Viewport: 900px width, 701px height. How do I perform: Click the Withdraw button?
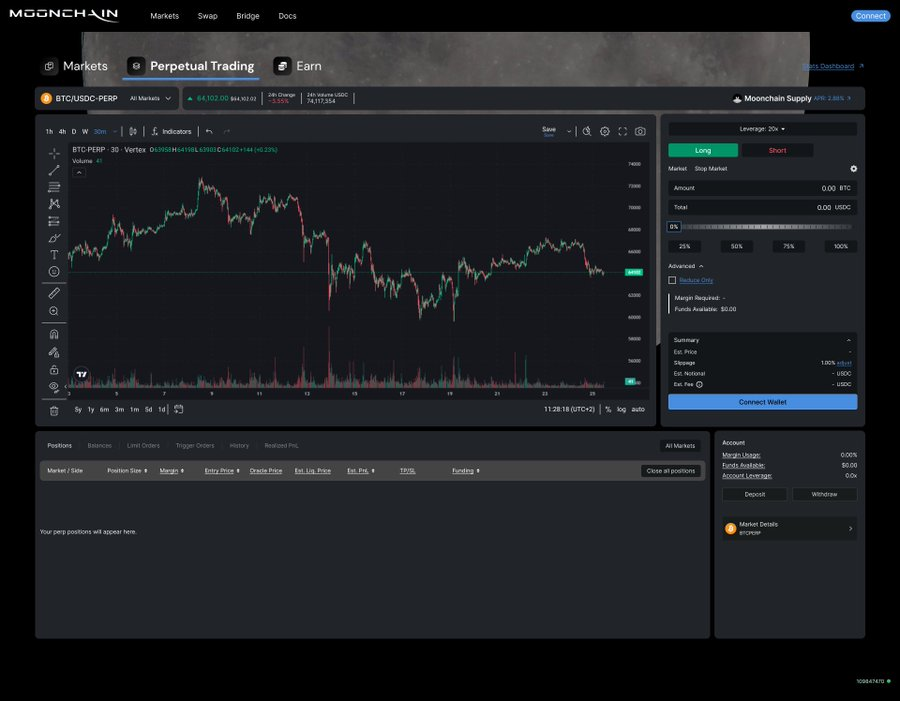pyautogui.click(x=824, y=494)
